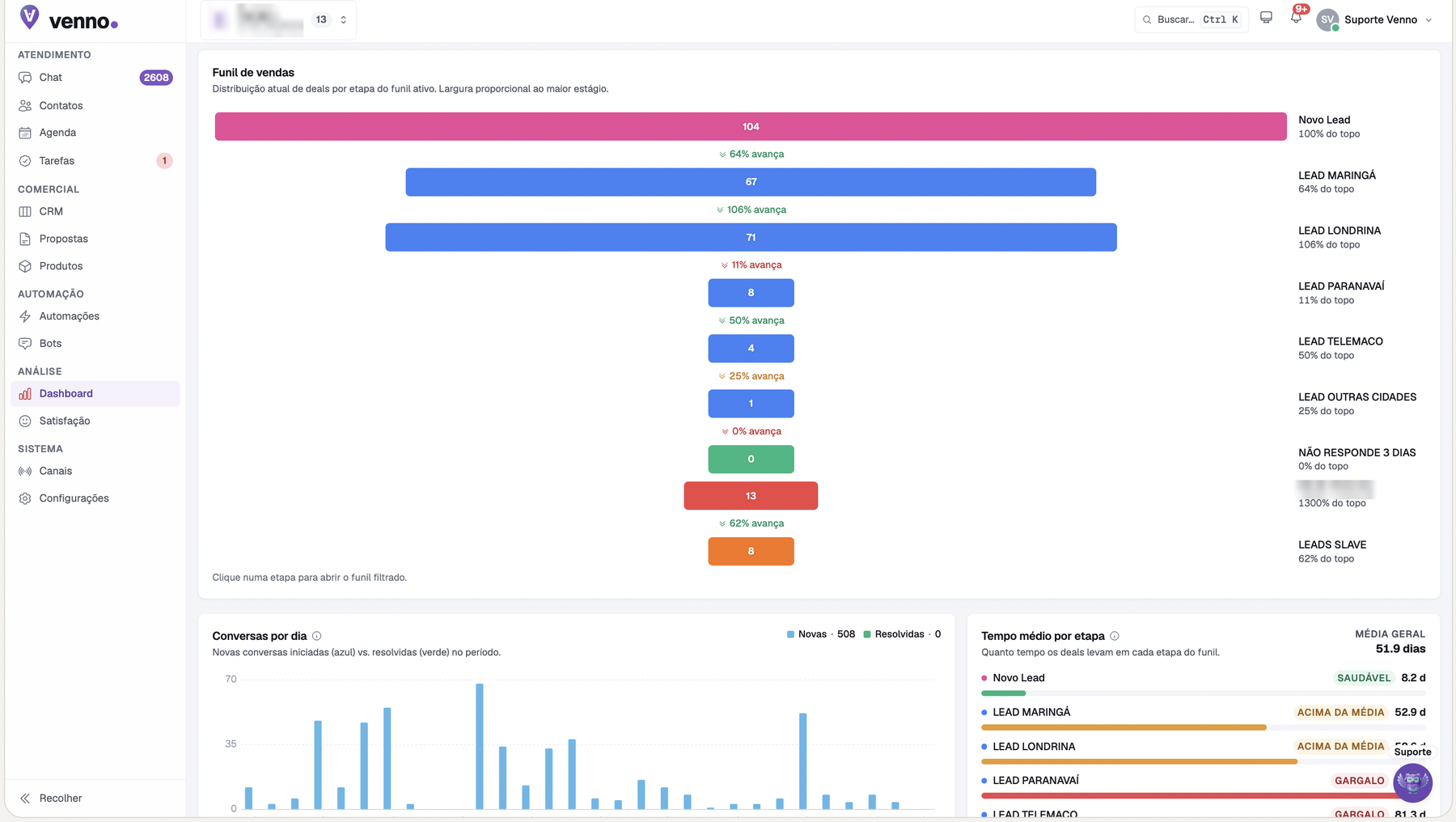Open the Chat section icon

tap(25, 78)
